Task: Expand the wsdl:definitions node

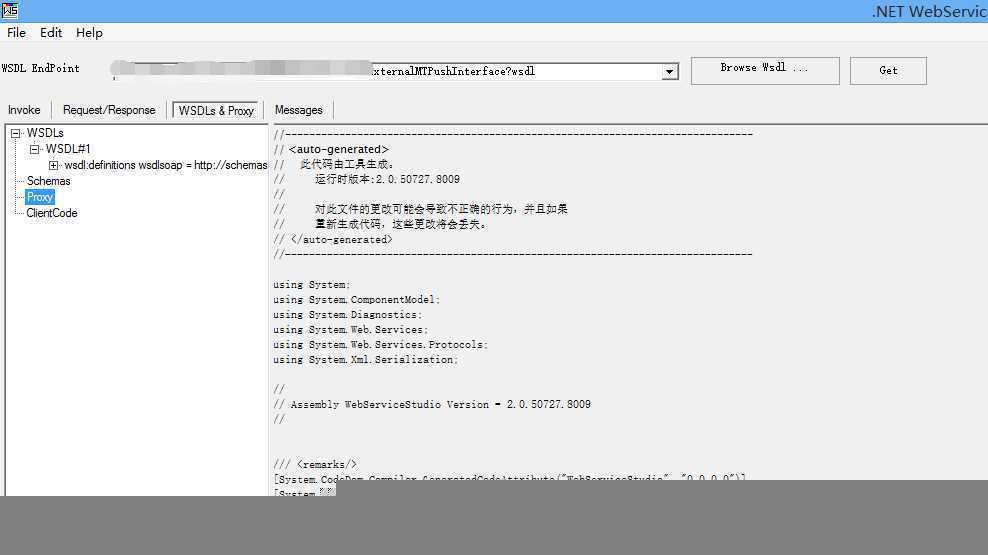Action: (54, 166)
